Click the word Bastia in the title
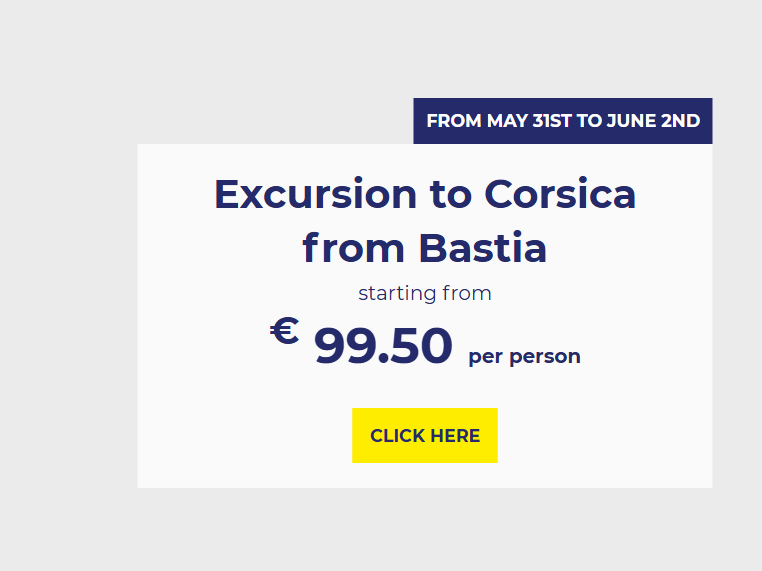Screen dimensions: 762x571 click(483, 248)
